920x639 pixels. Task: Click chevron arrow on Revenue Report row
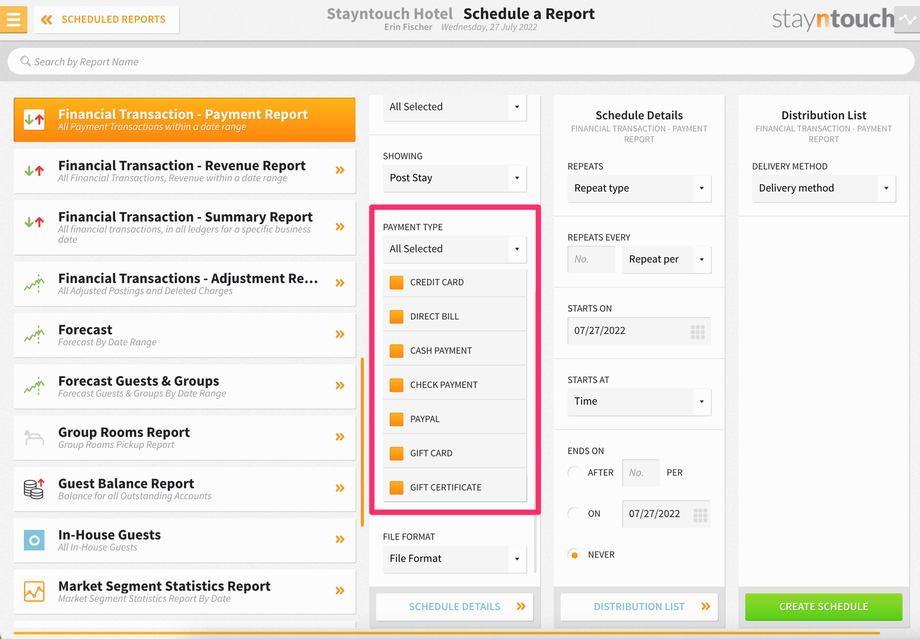pos(340,170)
